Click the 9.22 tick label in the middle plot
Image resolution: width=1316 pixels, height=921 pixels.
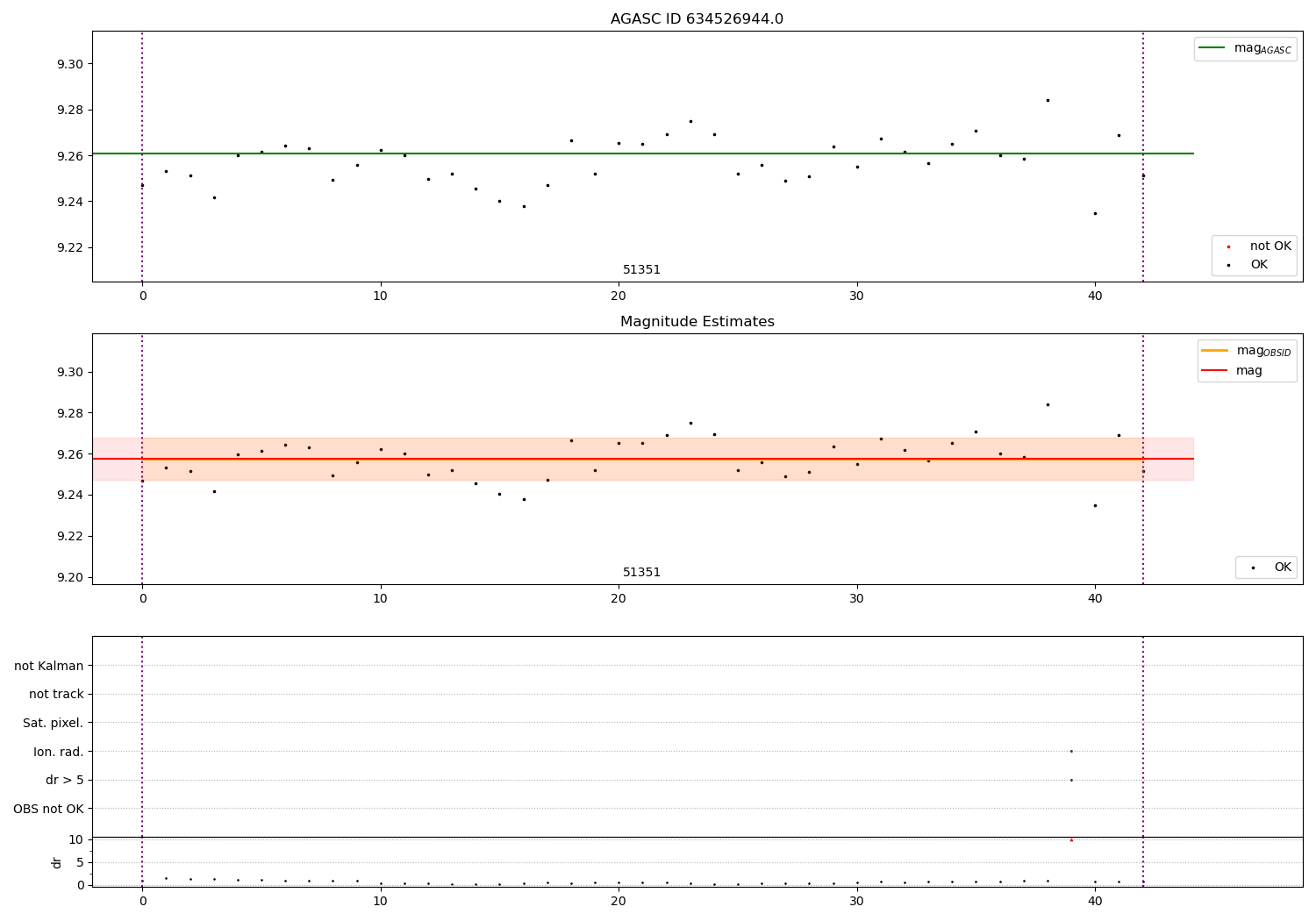(70, 536)
